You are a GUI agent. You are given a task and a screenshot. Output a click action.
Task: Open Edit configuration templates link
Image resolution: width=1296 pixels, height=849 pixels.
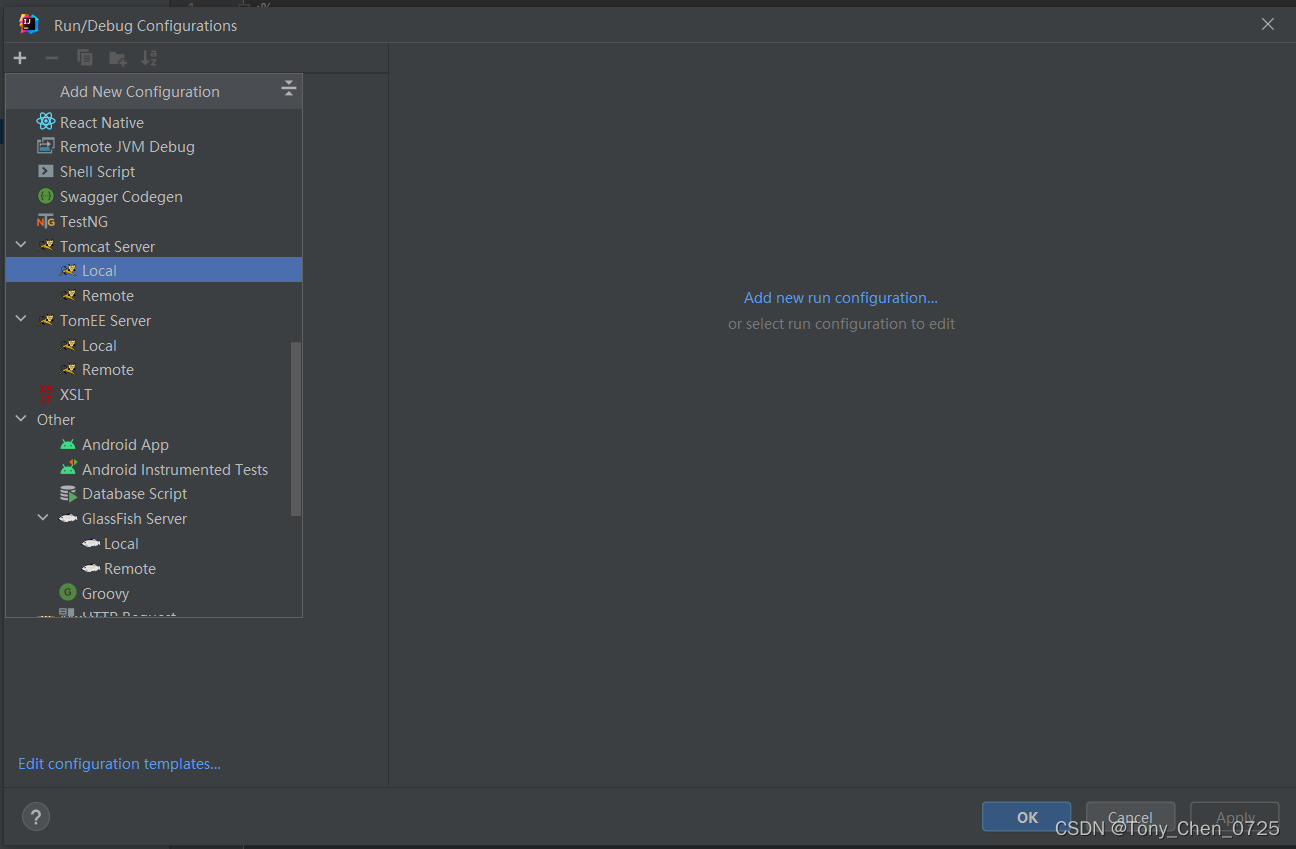point(119,763)
